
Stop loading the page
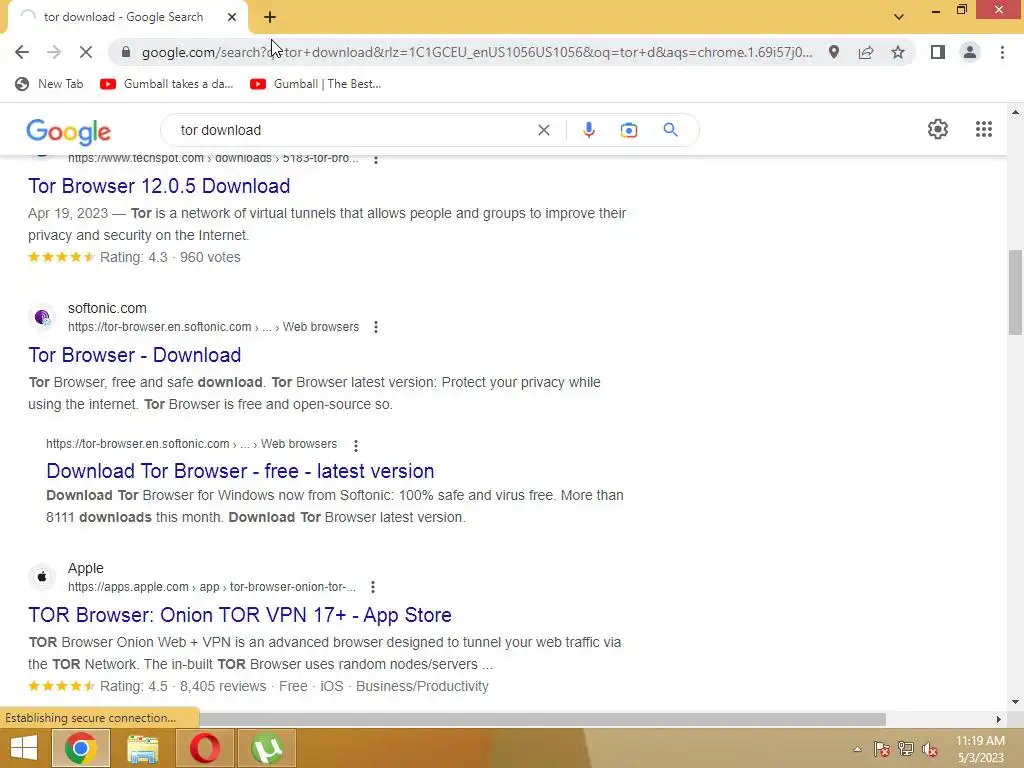coord(86,52)
